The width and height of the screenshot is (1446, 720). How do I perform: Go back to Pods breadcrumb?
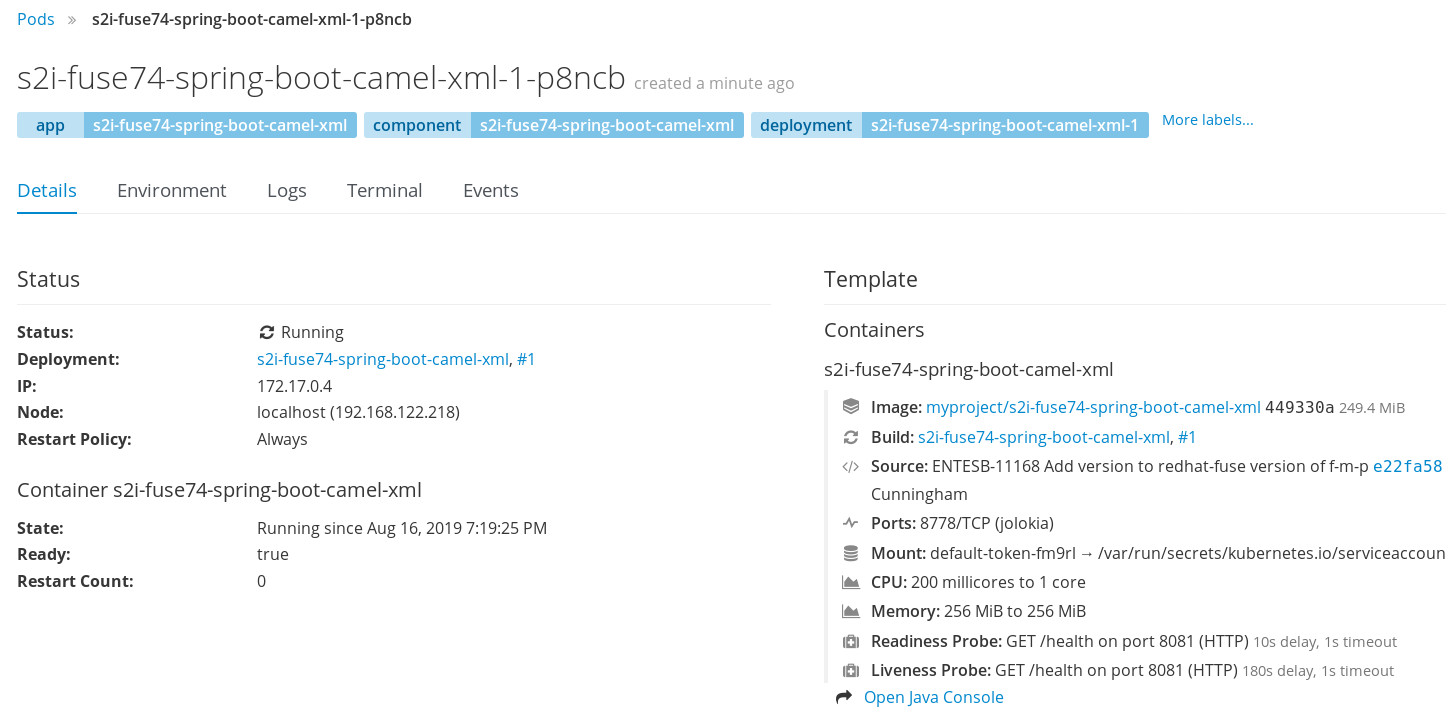pyautogui.click(x=36, y=20)
